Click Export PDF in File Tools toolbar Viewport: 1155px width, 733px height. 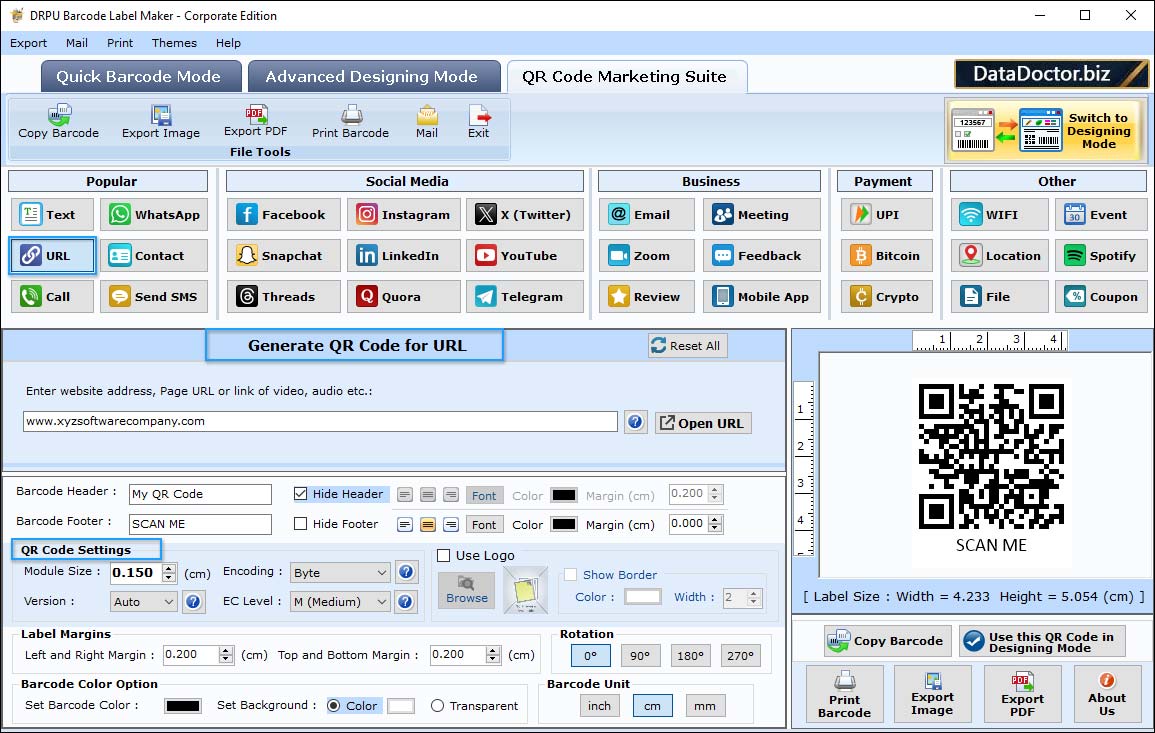click(256, 122)
